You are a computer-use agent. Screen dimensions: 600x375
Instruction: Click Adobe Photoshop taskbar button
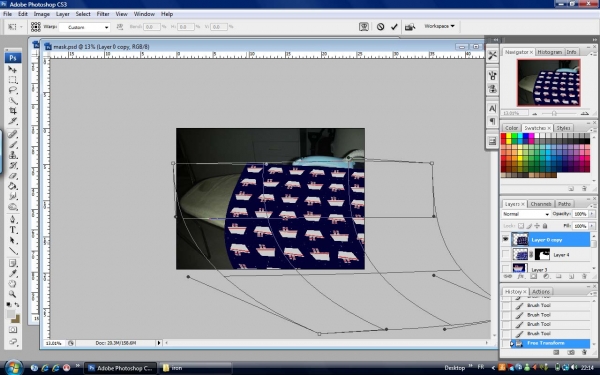point(120,368)
